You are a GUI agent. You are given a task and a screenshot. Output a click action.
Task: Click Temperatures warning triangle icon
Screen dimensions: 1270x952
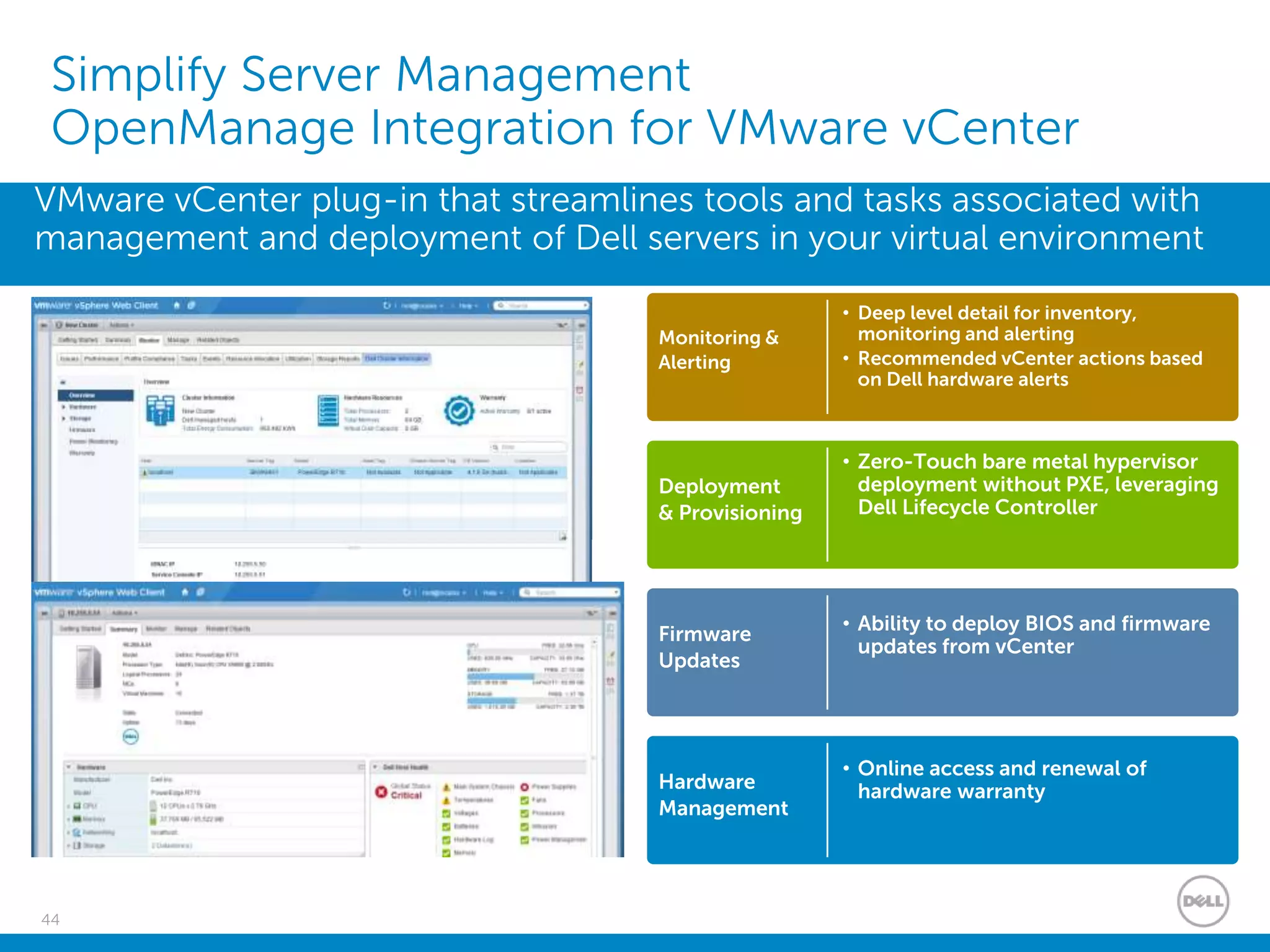pos(446,800)
